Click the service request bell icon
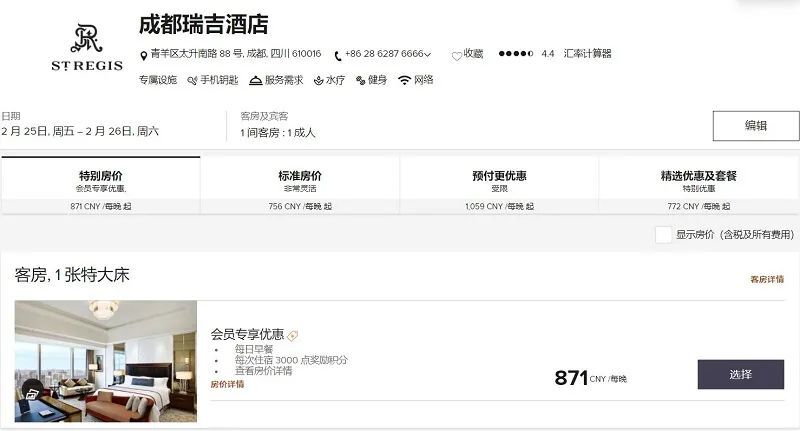Image resolution: width=800 pixels, height=431 pixels. tap(256, 80)
